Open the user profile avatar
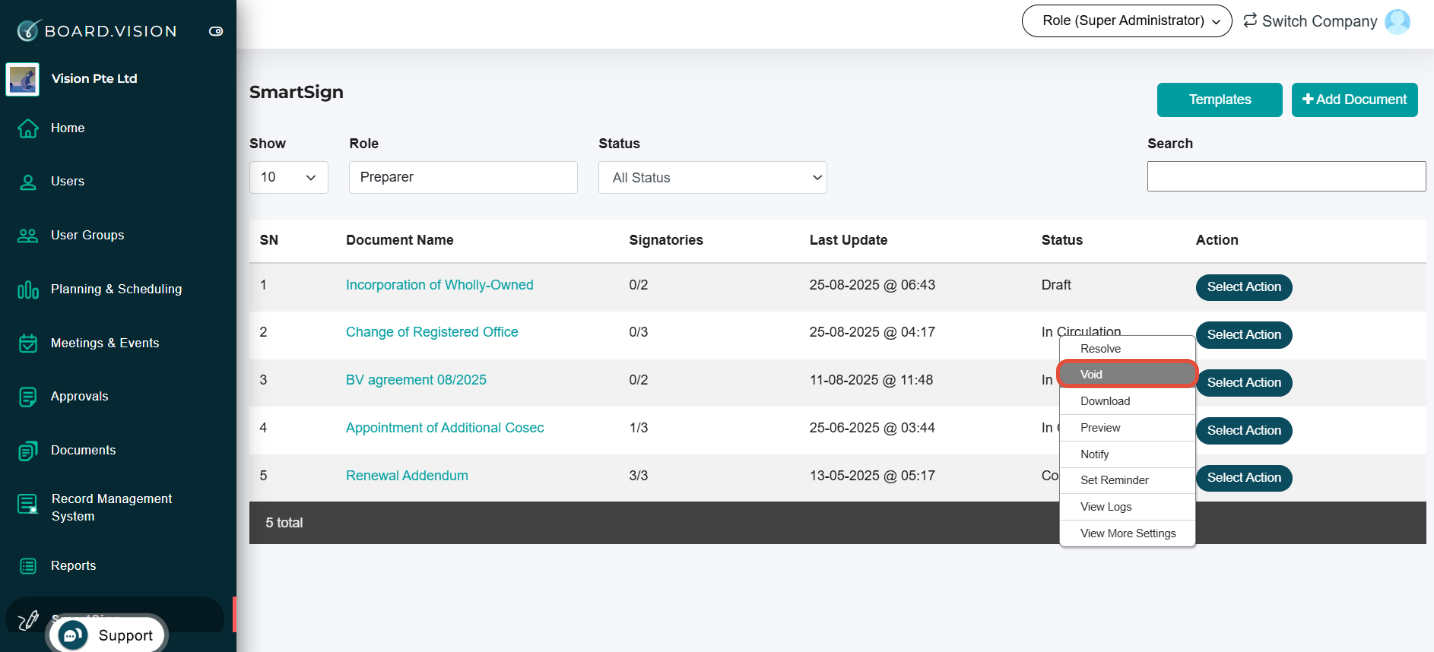Screen dimensions: 1434x652 (1397, 21)
